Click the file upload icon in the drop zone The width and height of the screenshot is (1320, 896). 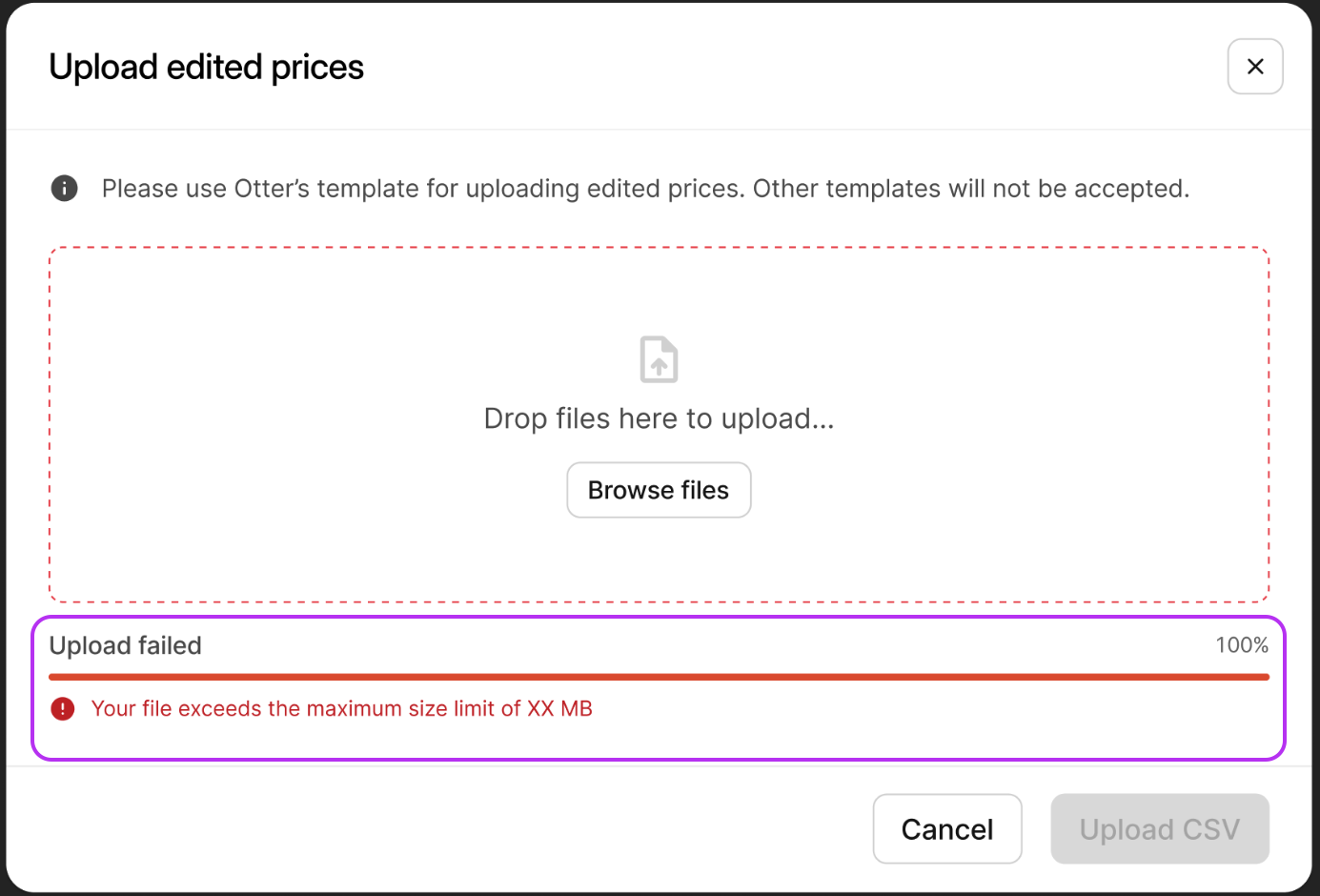coord(659,359)
